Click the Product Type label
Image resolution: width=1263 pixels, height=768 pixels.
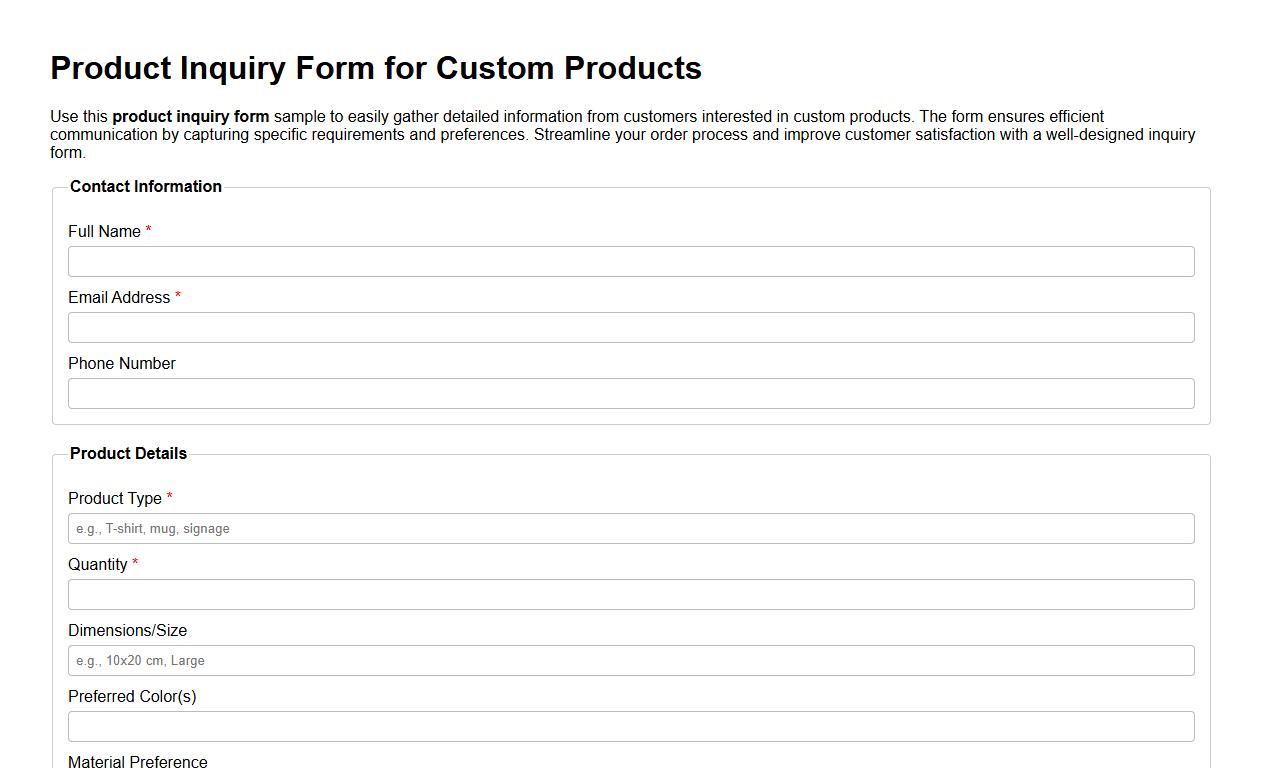114,498
